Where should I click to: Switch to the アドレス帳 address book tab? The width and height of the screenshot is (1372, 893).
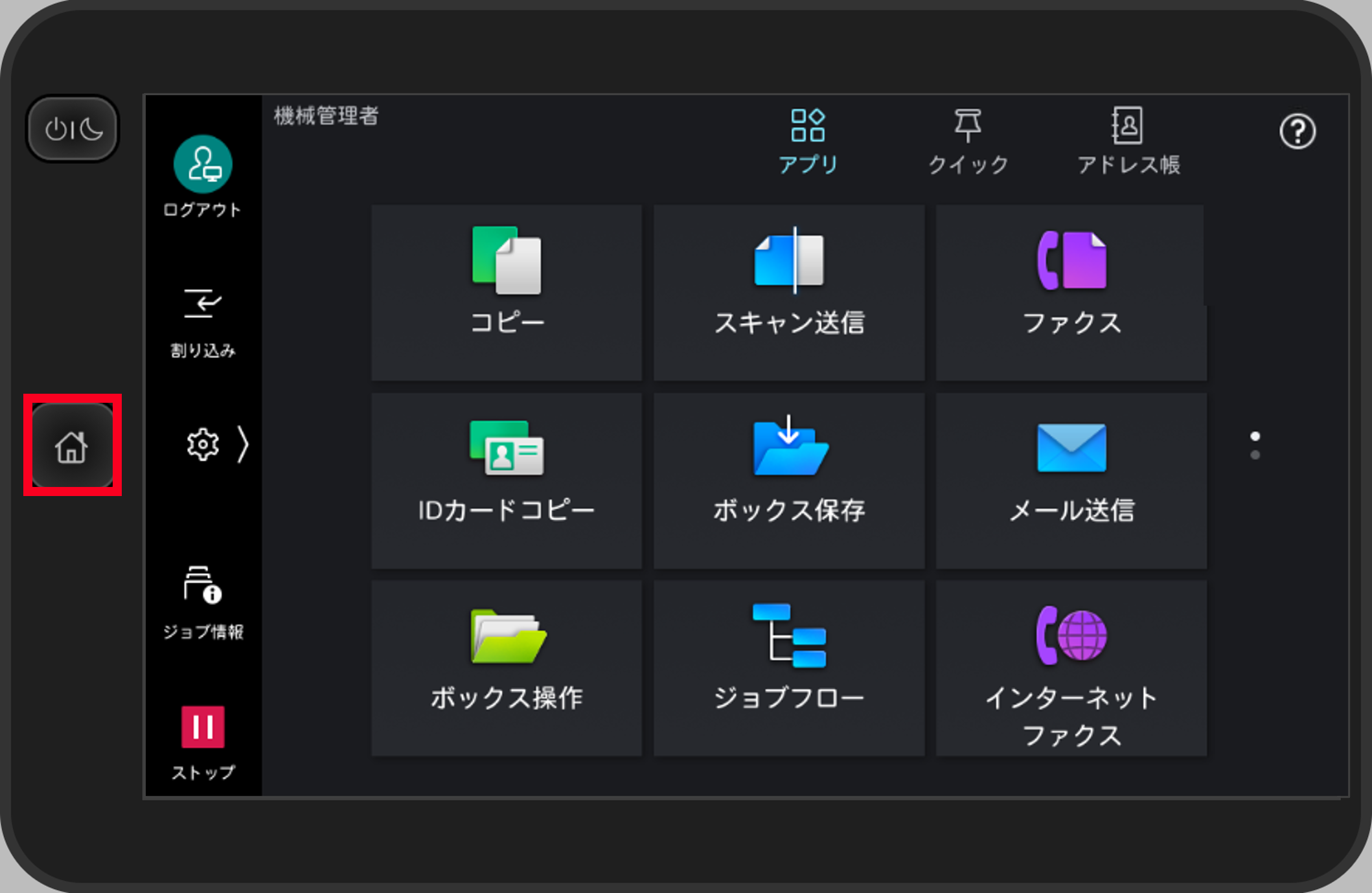(x=1128, y=142)
